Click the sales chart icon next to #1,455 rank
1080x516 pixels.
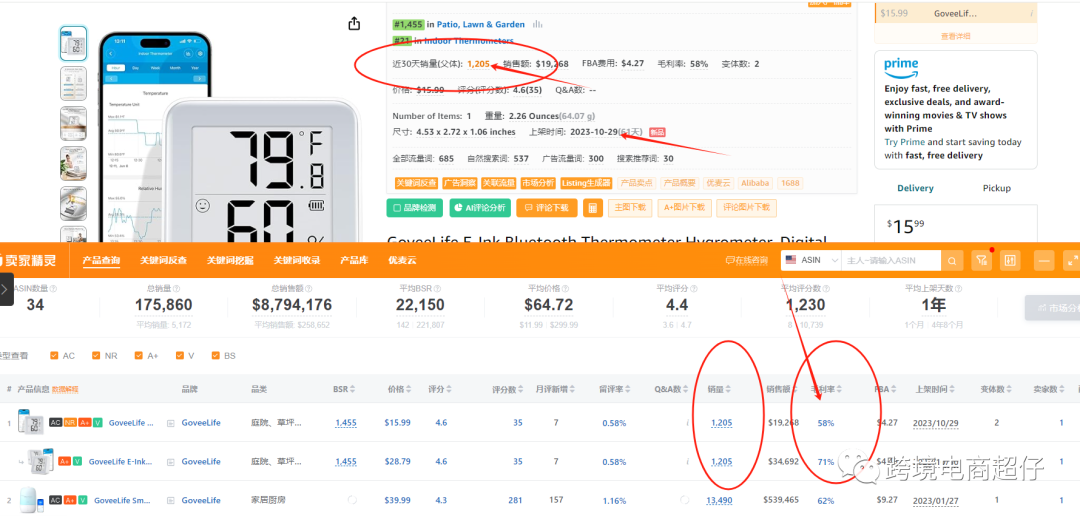pos(538,24)
